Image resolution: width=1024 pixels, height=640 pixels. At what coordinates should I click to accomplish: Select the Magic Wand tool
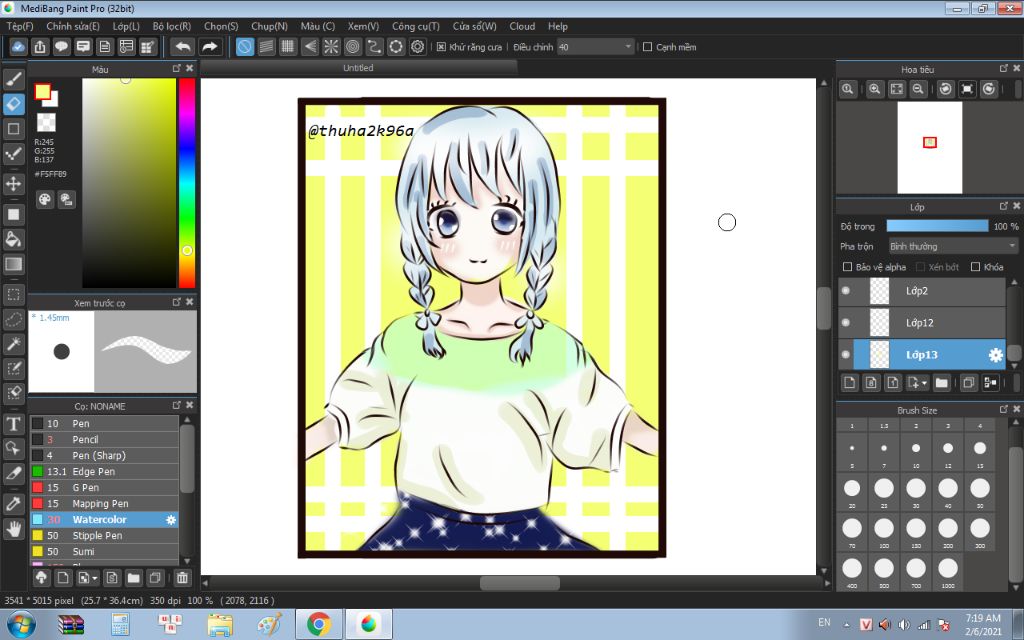[14, 344]
